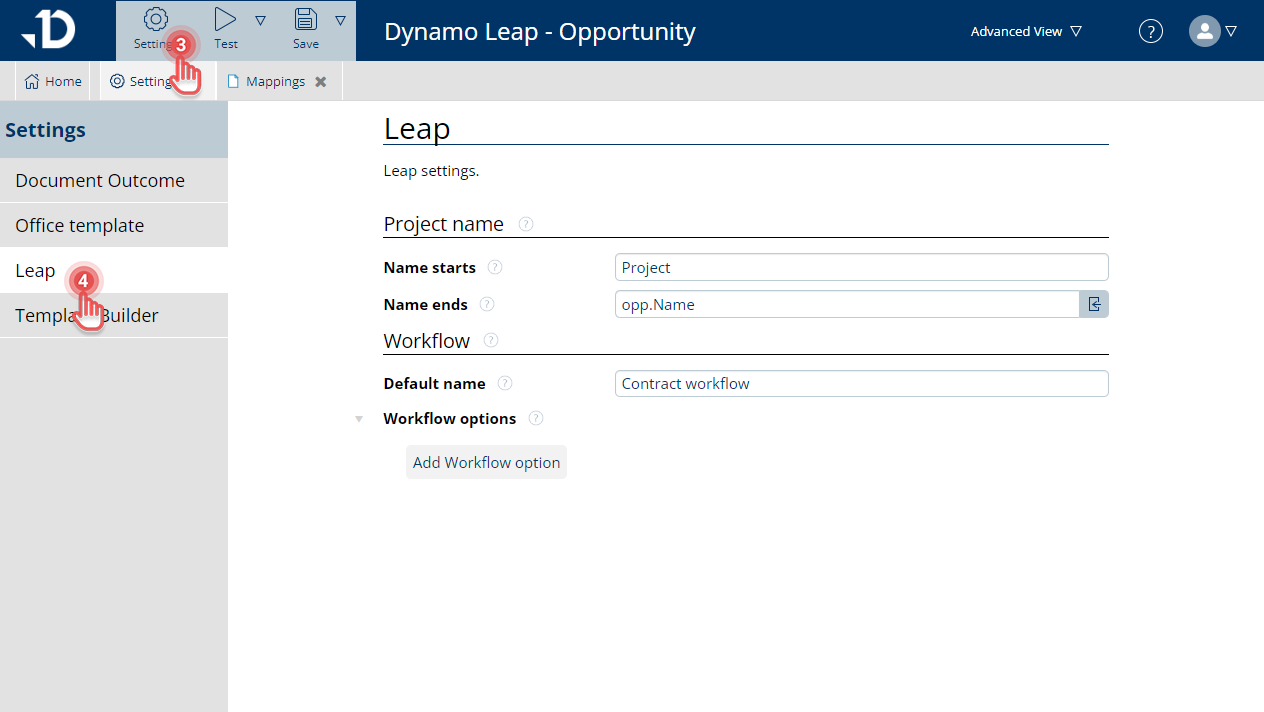Run a test using the play icon
Screen dimensions: 1264x712
click(224, 19)
